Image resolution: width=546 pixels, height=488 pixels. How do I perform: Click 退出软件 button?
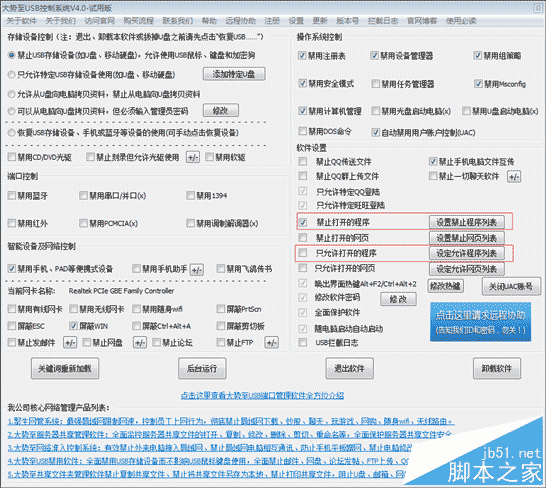(349, 368)
